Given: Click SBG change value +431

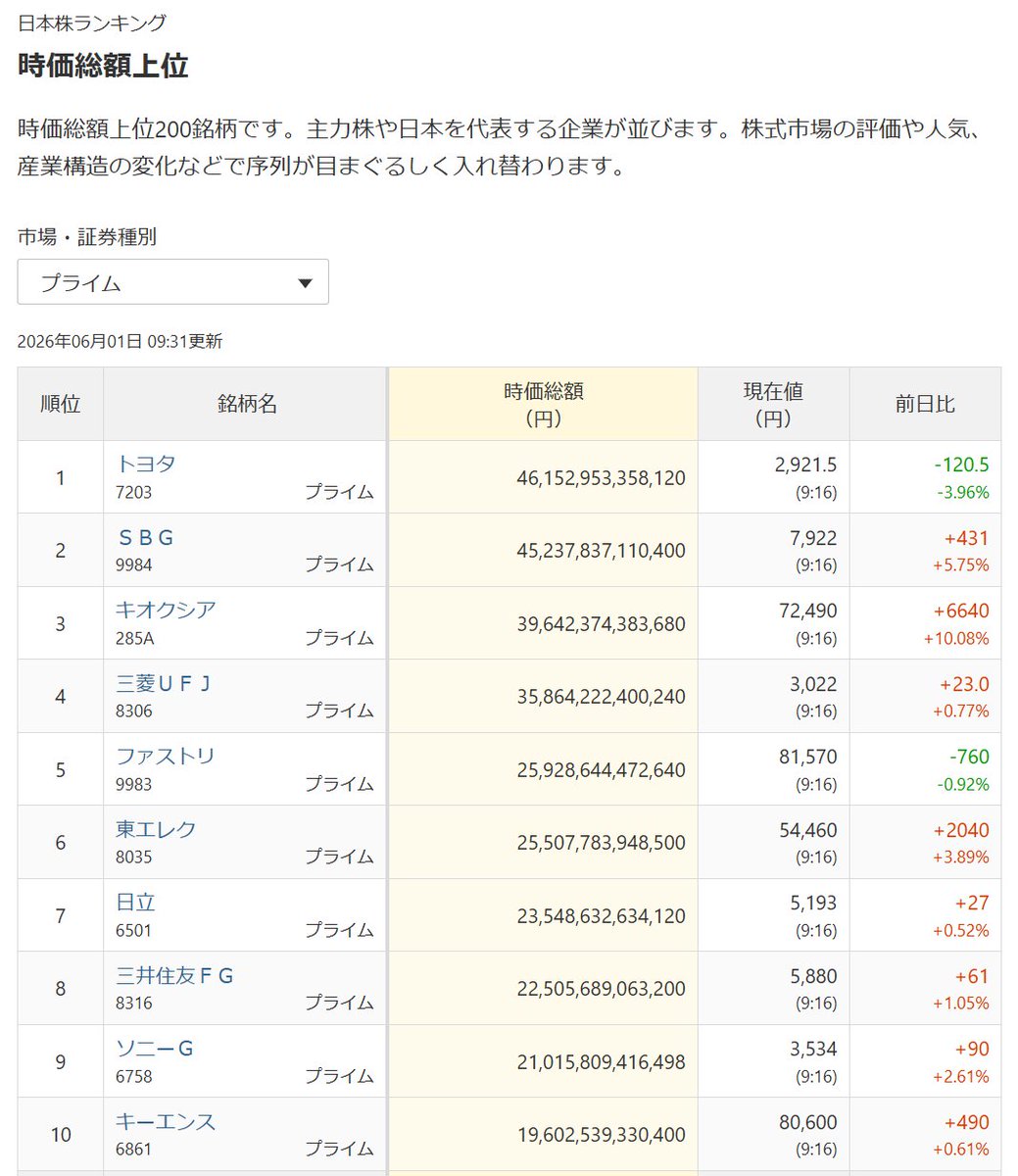Looking at the screenshot, I should [x=966, y=538].
